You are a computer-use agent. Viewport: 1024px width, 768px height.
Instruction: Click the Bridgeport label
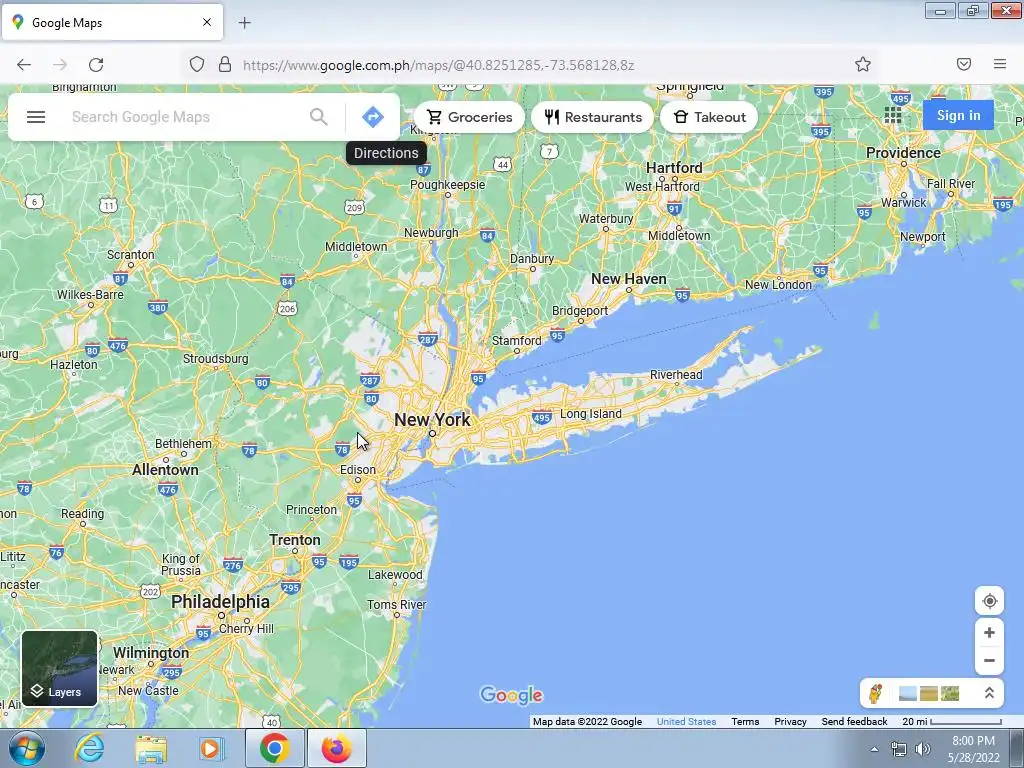pyautogui.click(x=580, y=311)
